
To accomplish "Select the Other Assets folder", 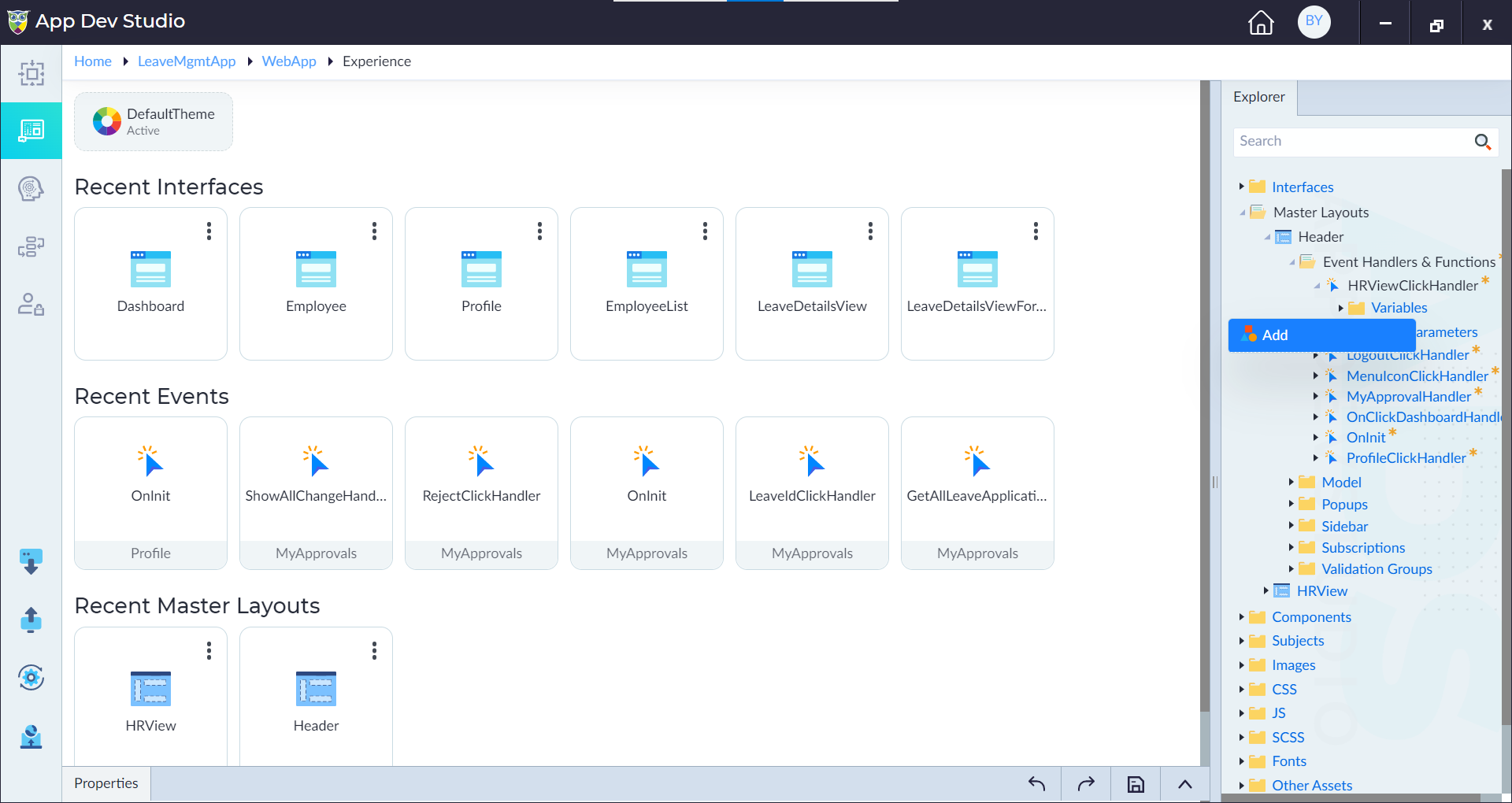I will (1312, 786).
